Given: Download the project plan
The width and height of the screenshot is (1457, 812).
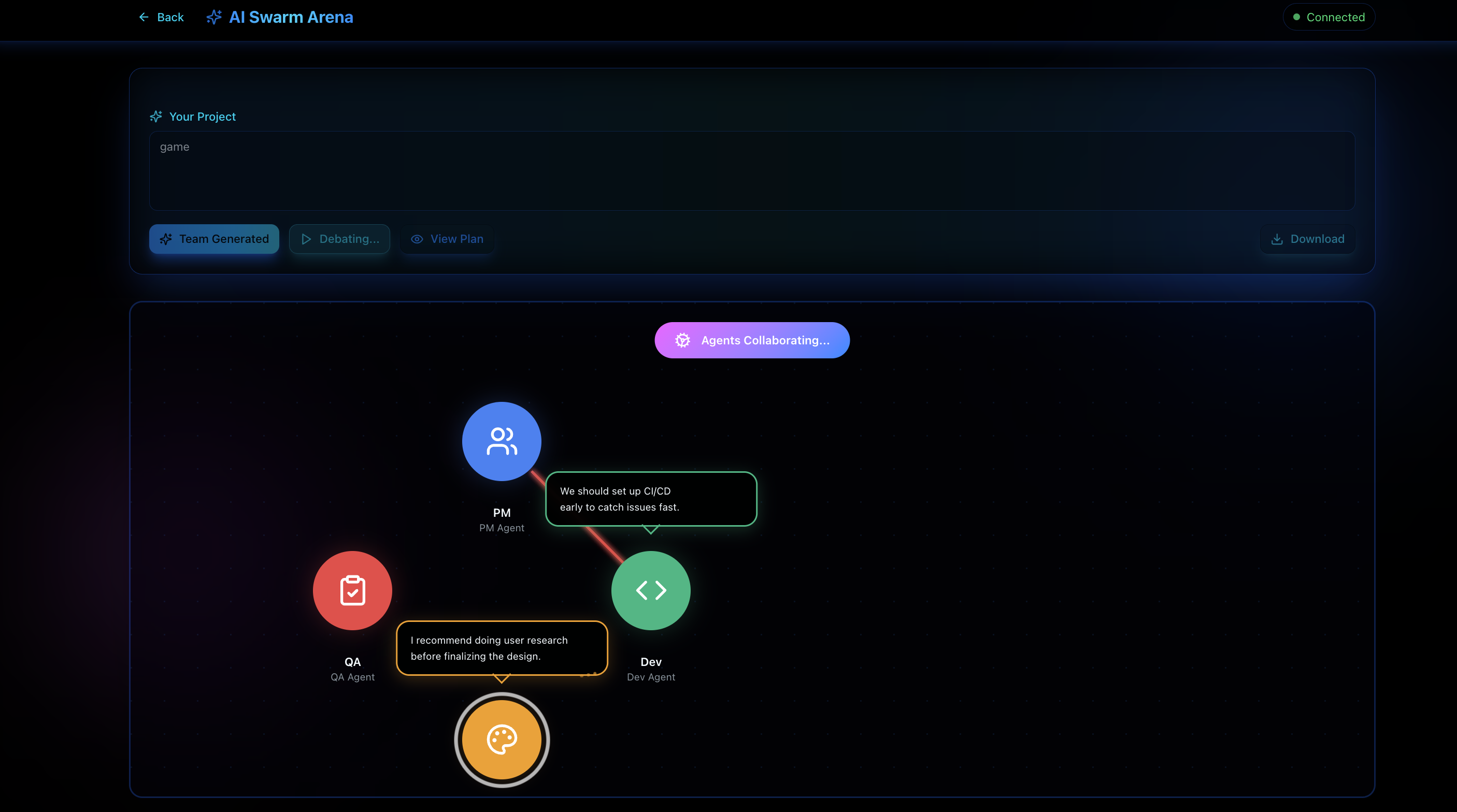Looking at the screenshot, I should coord(1307,239).
